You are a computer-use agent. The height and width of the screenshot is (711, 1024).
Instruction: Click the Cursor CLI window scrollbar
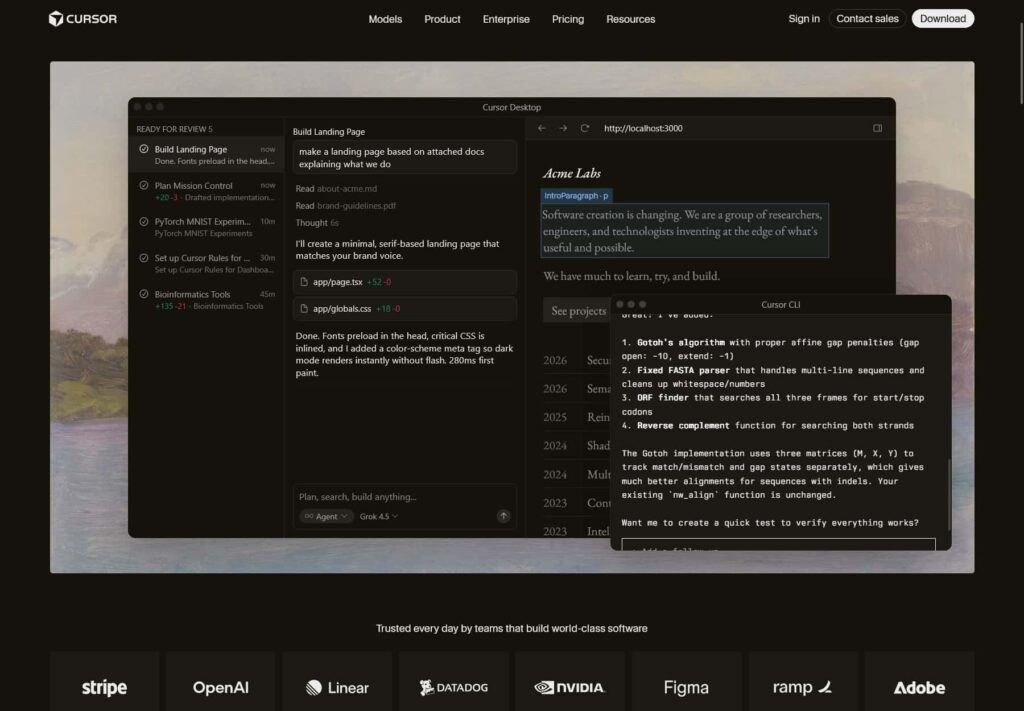[949, 494]
